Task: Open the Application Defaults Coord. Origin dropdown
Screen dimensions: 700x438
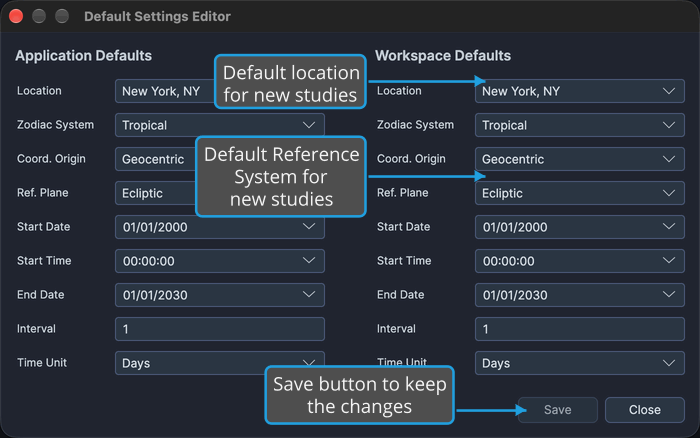Action: [x=155, y=159]
